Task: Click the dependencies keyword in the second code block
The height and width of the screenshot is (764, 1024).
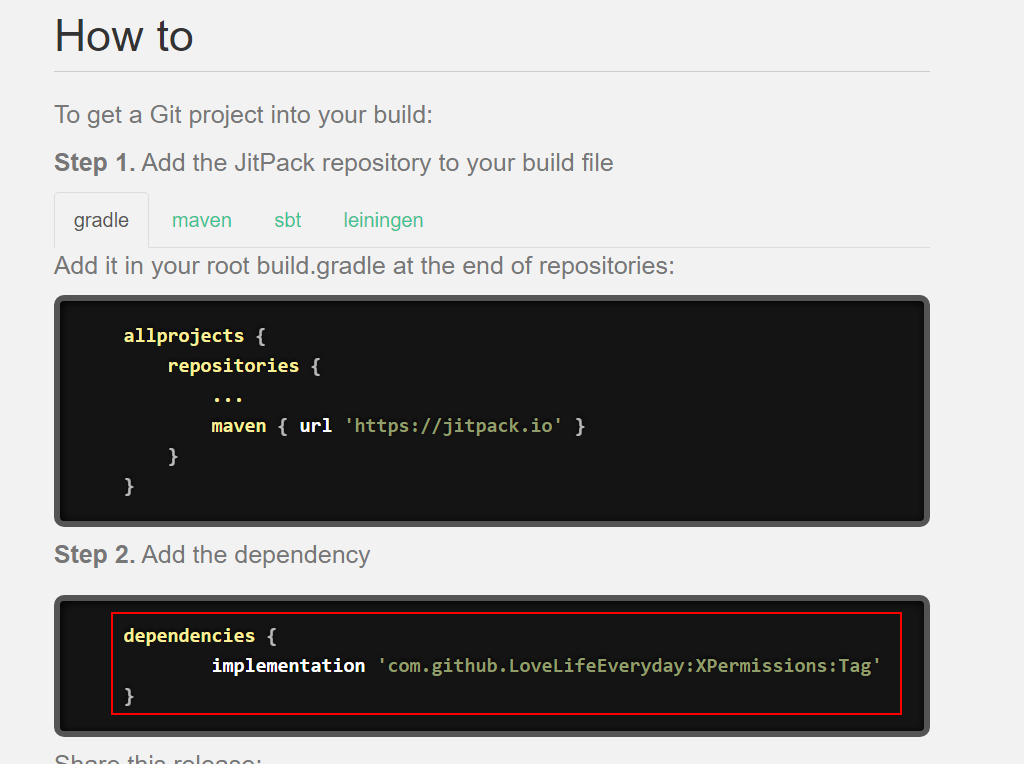Action: tap(189, 635)
